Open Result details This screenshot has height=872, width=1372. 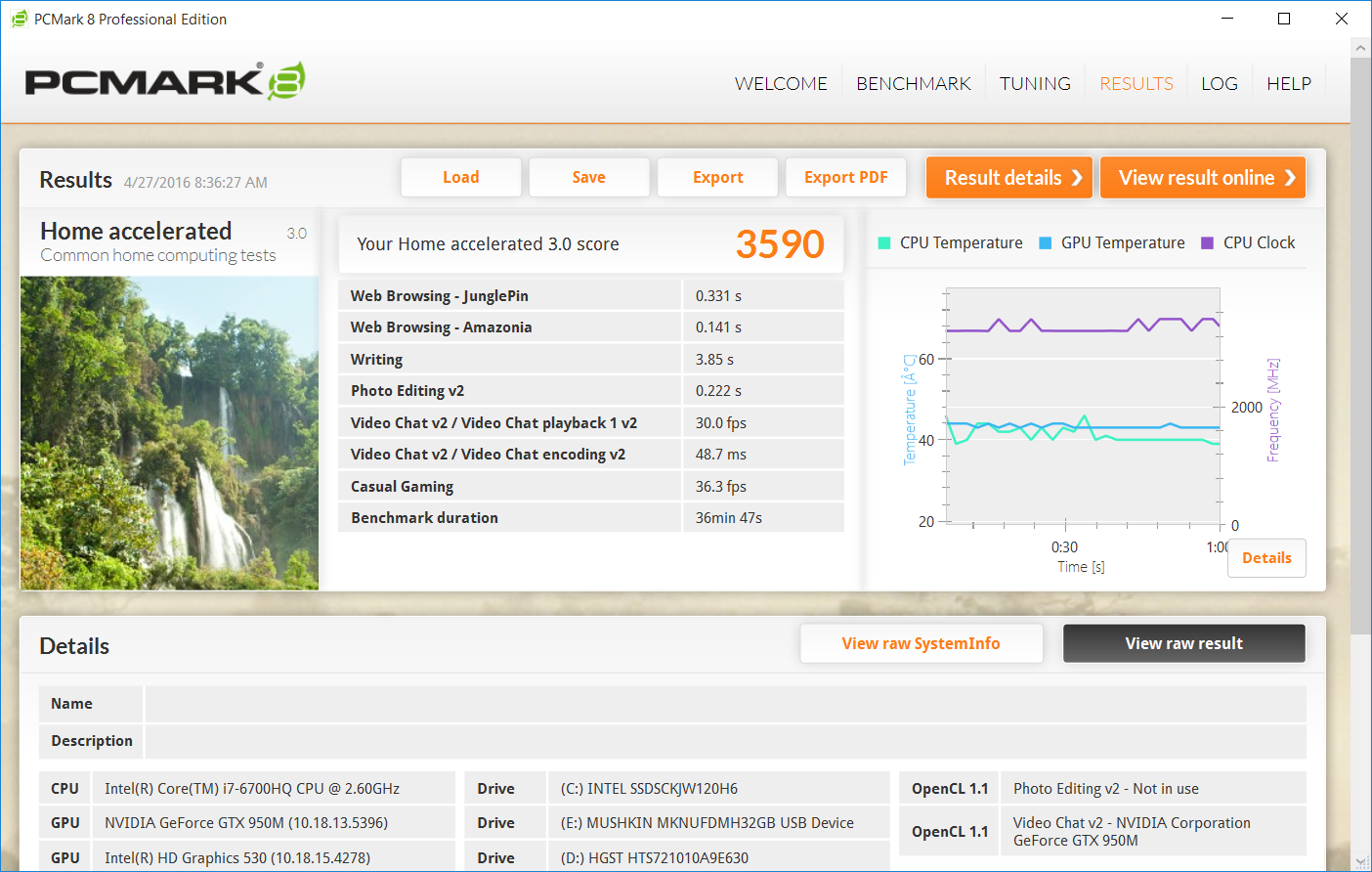pyautogui.click(x=1009, y=178)
